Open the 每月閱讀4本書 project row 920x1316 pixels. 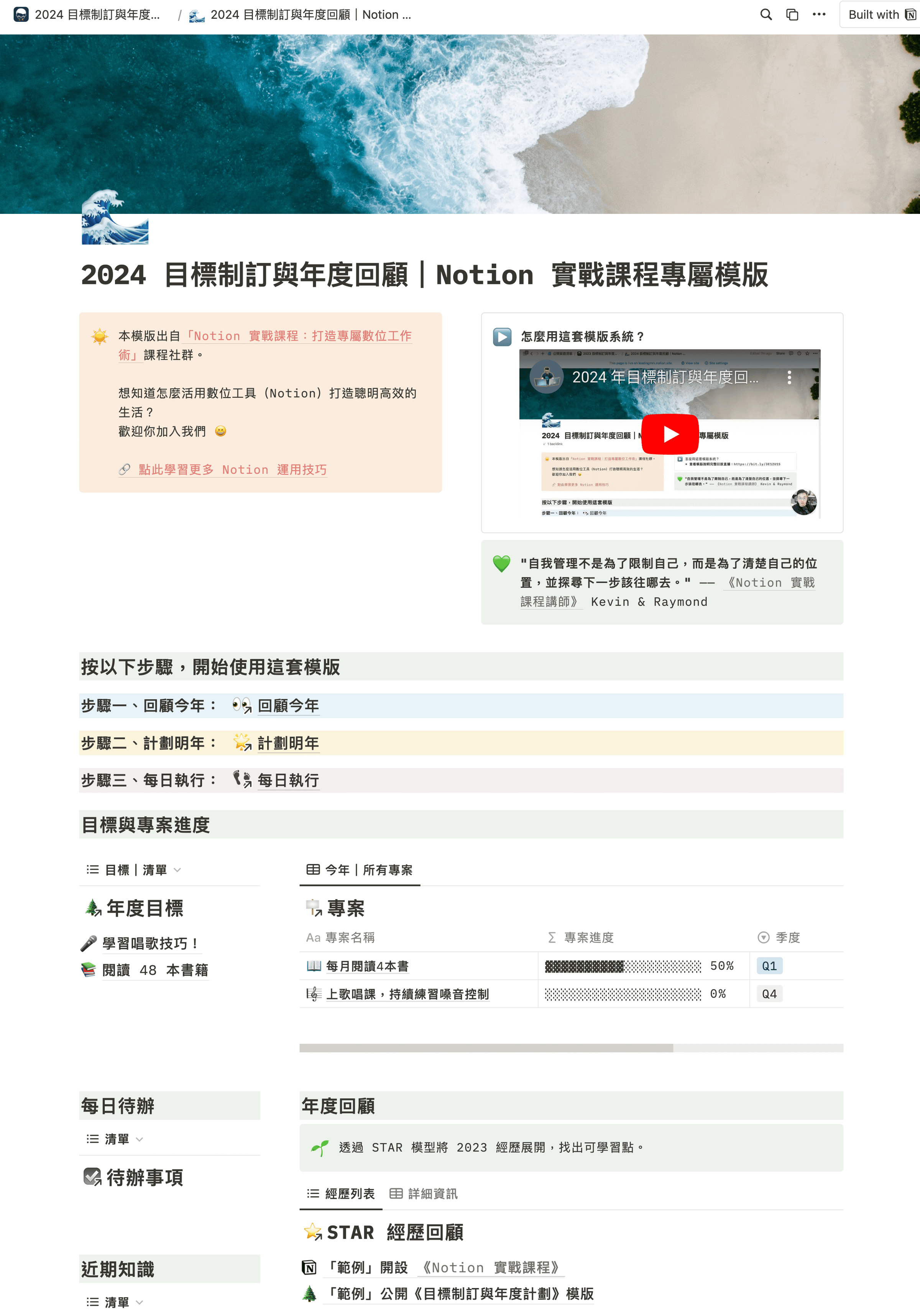tap(368, 966)
